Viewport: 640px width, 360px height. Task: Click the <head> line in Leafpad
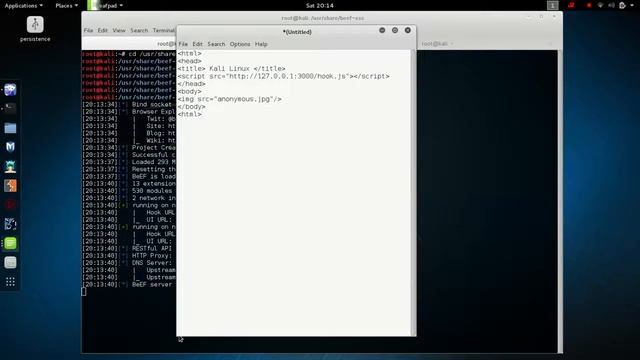point(189,61)
